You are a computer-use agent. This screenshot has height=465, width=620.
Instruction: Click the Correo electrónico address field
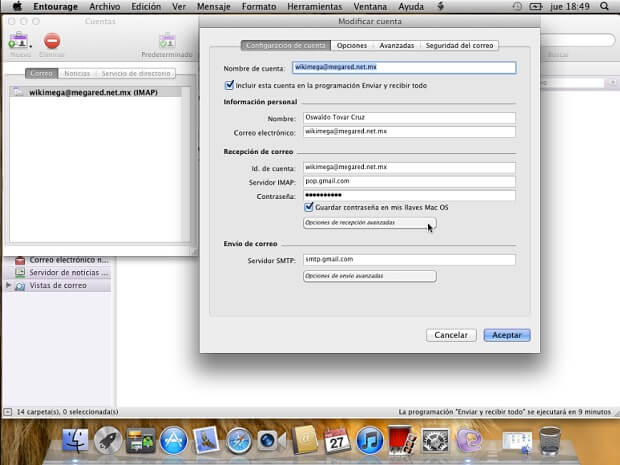[409, 132]
